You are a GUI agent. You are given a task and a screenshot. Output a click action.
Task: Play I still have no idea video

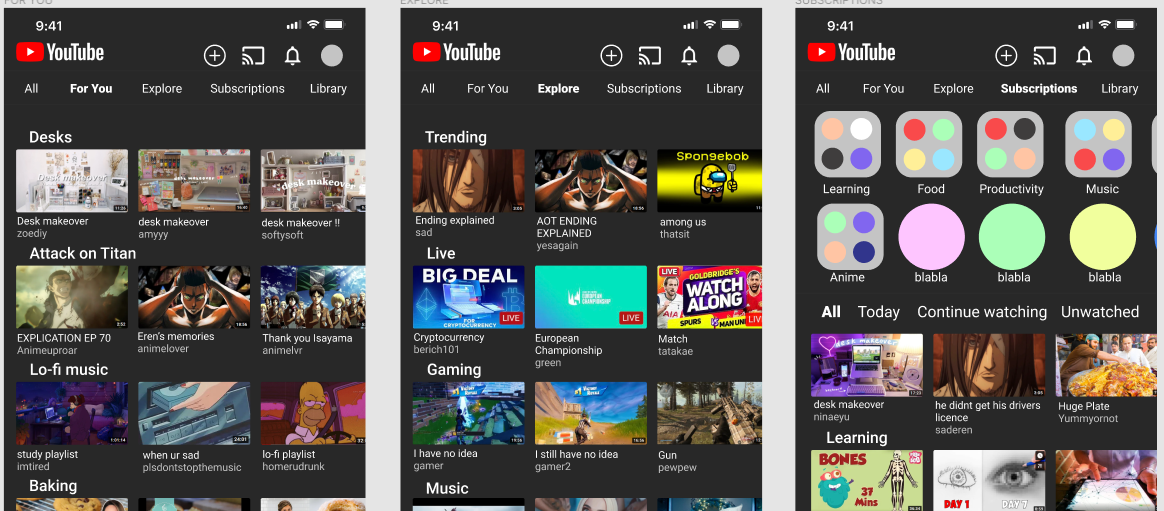tap(591, 414)
